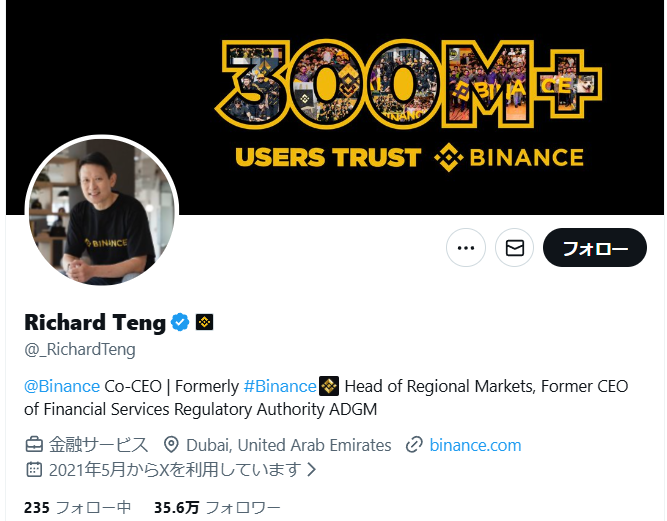Click the Binance affiliate badge beside name
This screenshot has width=667, height=521.
(x=205, y=322)
